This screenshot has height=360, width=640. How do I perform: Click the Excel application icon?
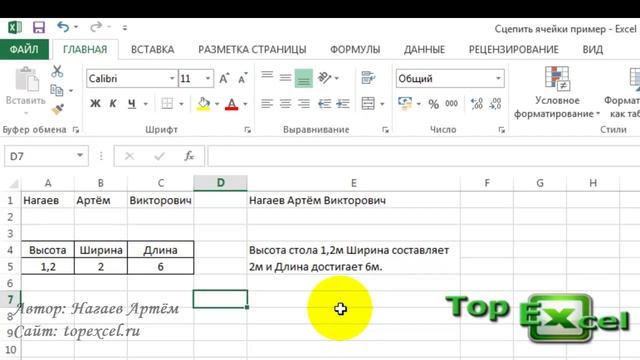pyautogui.click(x=15, y=27)
